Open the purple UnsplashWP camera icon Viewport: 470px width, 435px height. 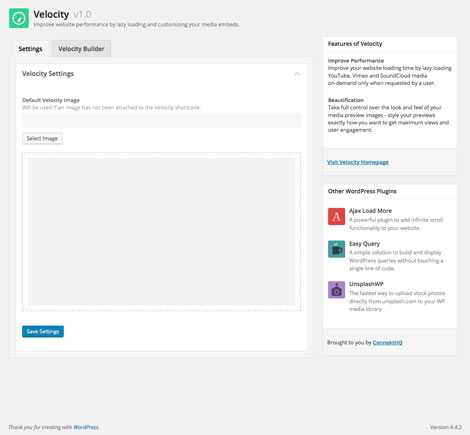[x=336, y=290]
